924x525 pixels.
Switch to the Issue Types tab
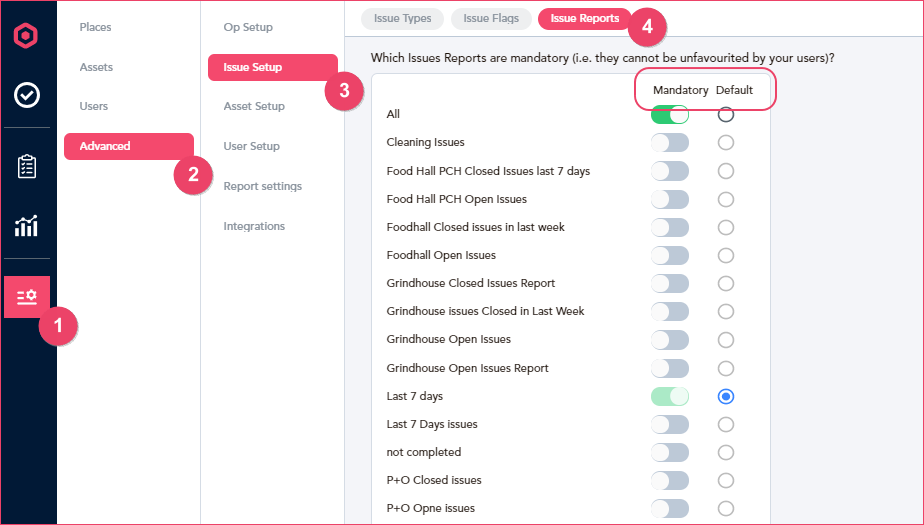[402, 18]
